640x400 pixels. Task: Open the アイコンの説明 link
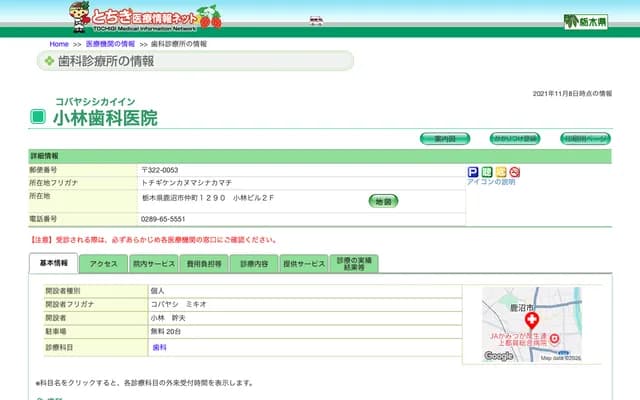click(x=491, y=182)
